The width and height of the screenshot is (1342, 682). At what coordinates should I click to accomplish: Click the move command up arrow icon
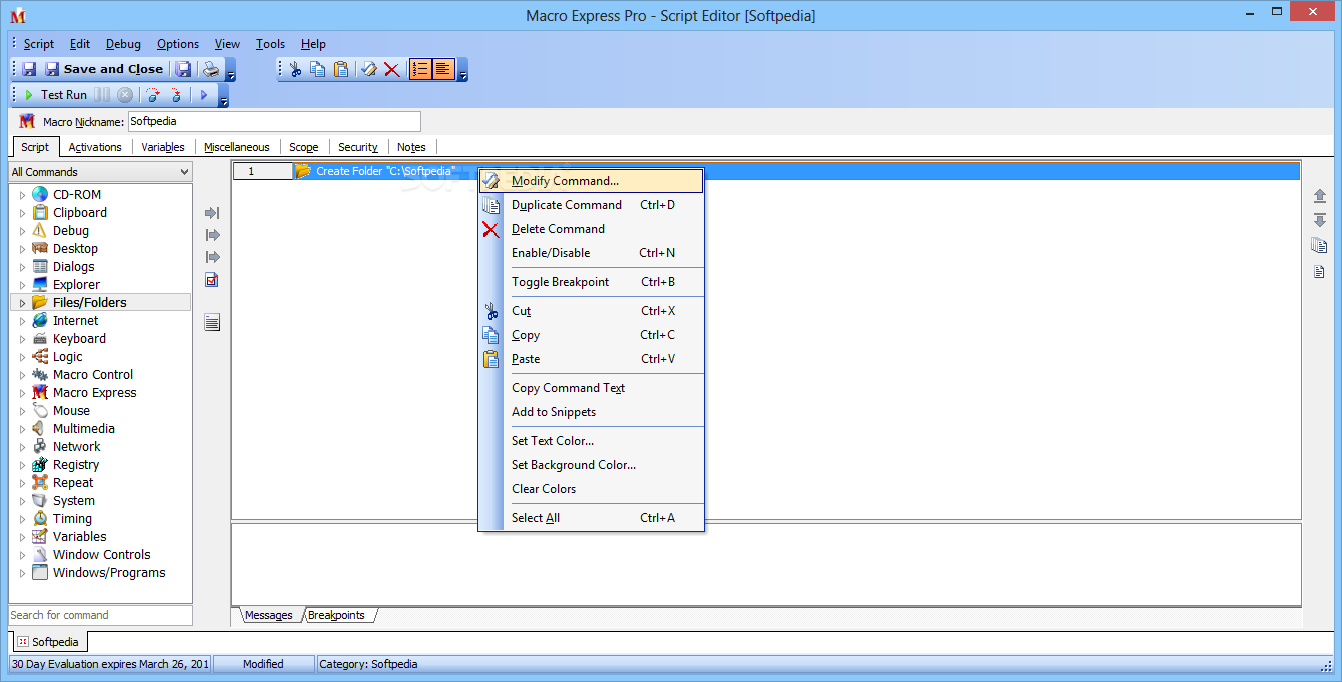tap(1320, 196)
